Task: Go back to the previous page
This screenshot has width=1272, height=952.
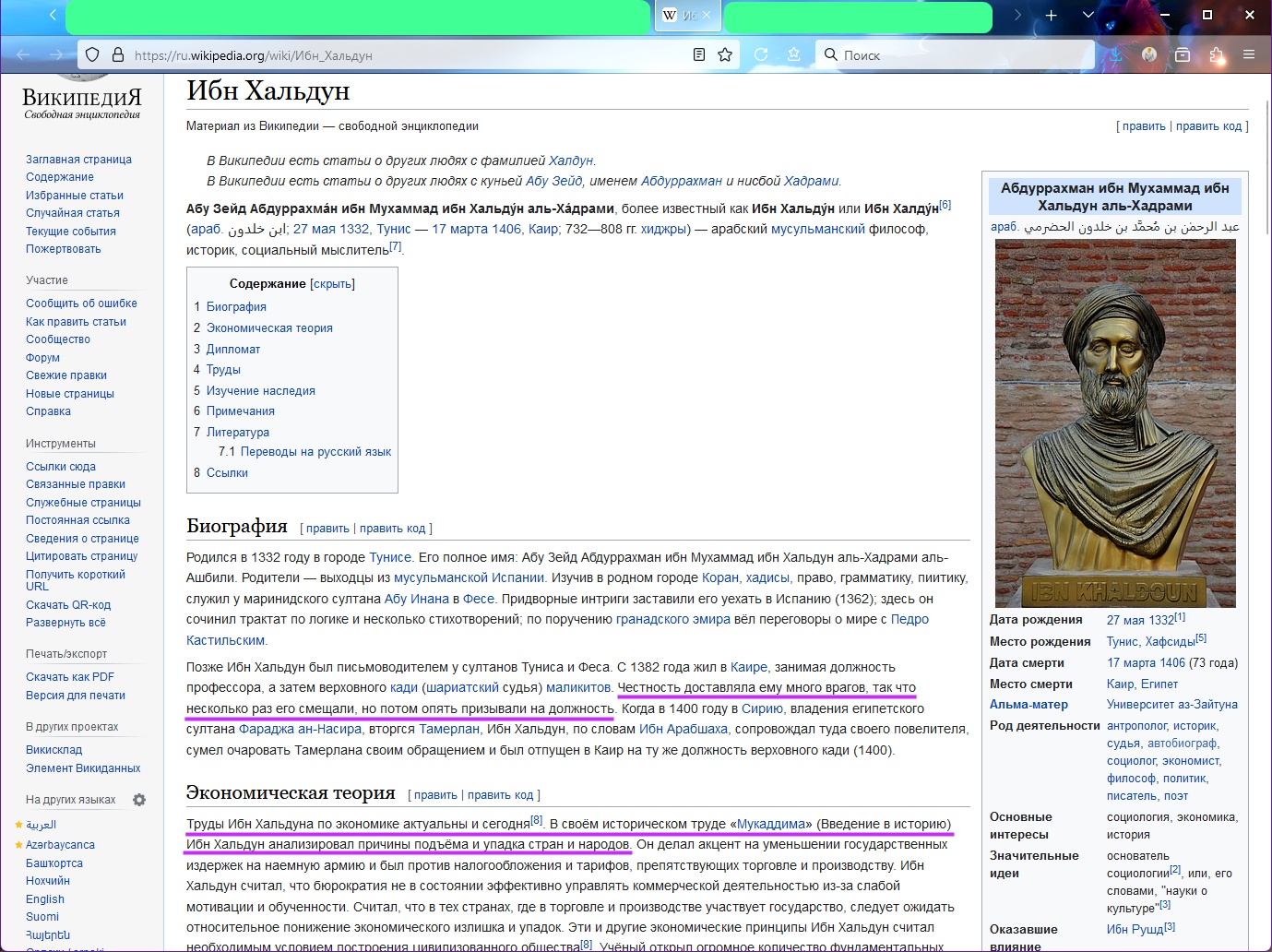Action: pyautogui.click(x=24, y=55)
